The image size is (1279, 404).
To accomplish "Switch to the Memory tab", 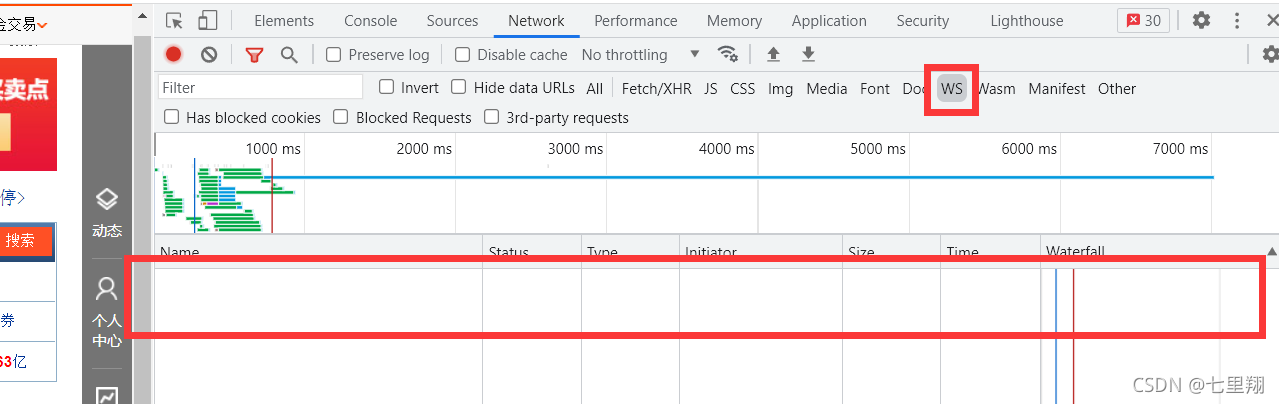I will [x=734, y=20].
